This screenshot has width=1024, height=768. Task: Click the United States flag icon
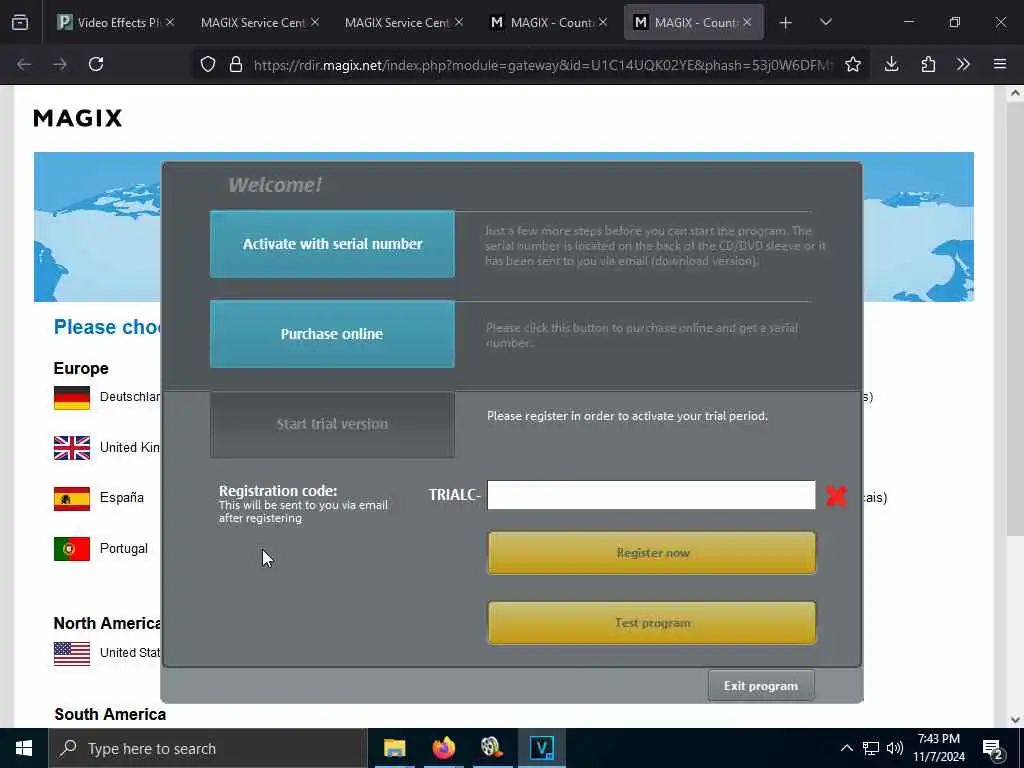[x=72, y=654]
